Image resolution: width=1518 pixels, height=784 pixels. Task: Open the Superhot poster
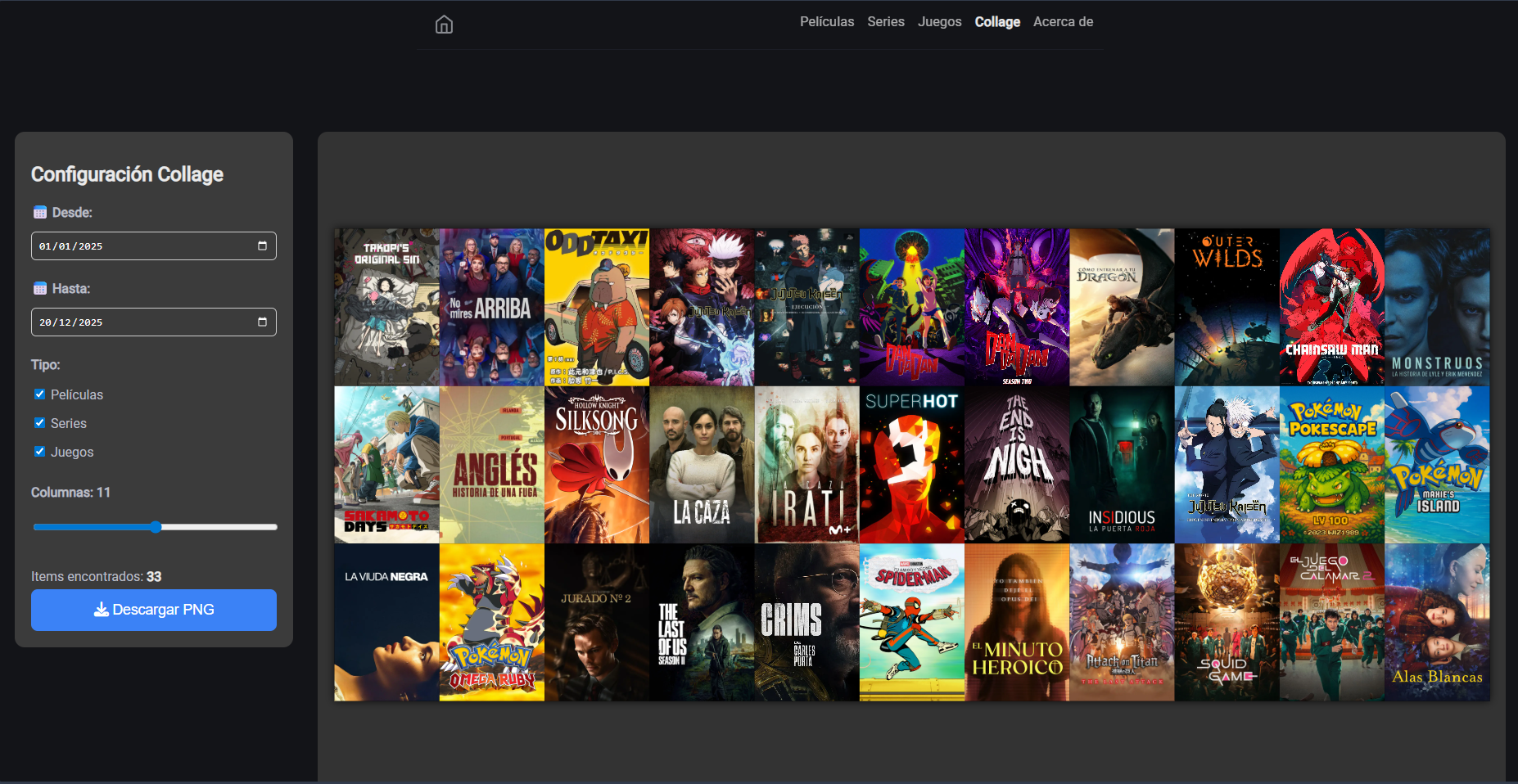click(912, 465)
